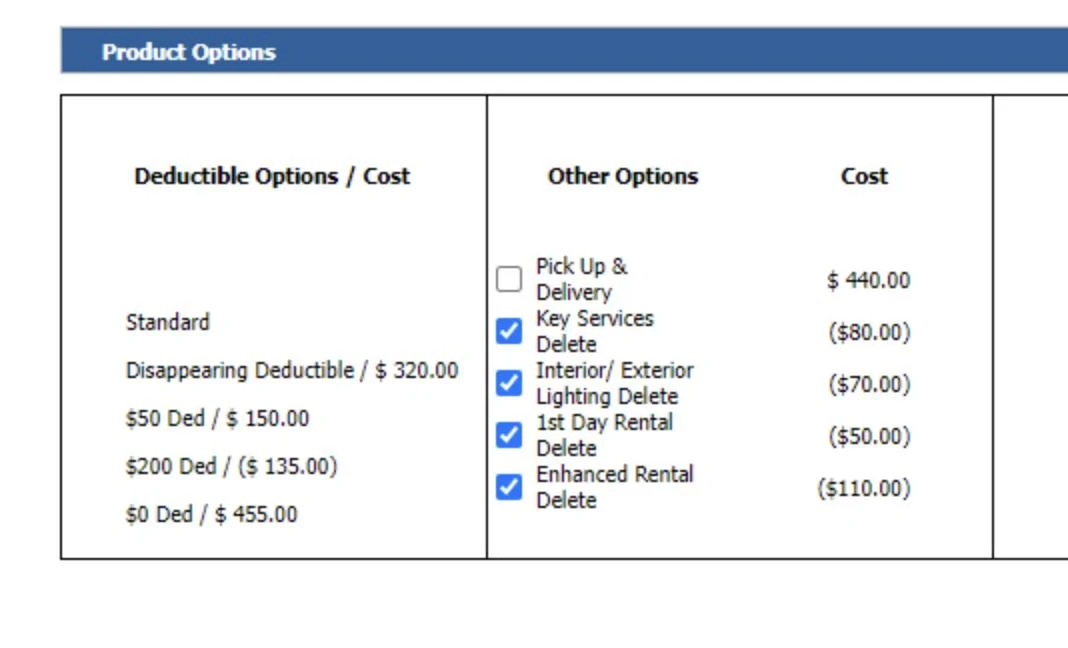Uncheck the Key Services Delete checkbox
This screenshot has height=648, width=1068.
509,331
